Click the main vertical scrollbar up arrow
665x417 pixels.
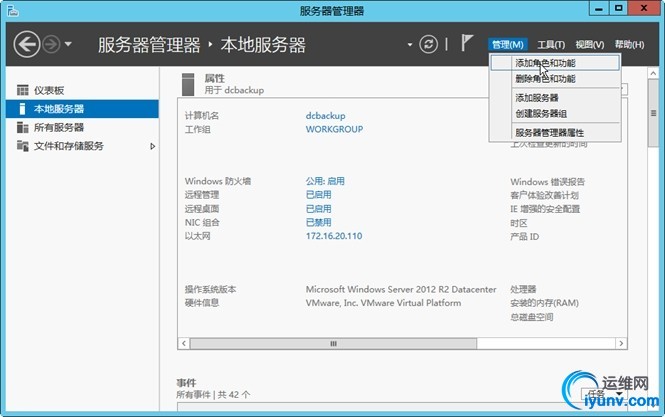click(653, 73)
